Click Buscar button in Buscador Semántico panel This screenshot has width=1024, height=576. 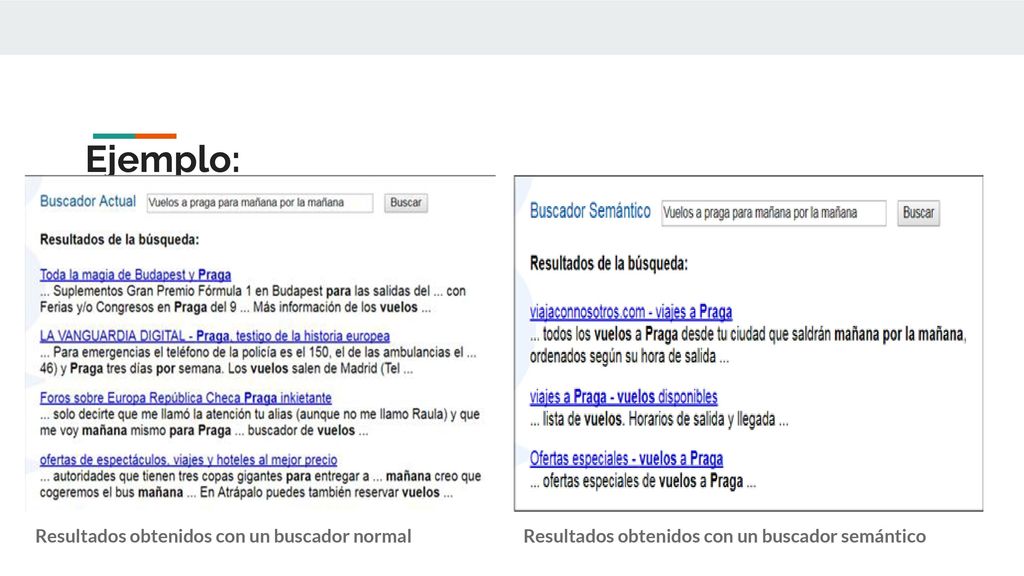point(918,213)
